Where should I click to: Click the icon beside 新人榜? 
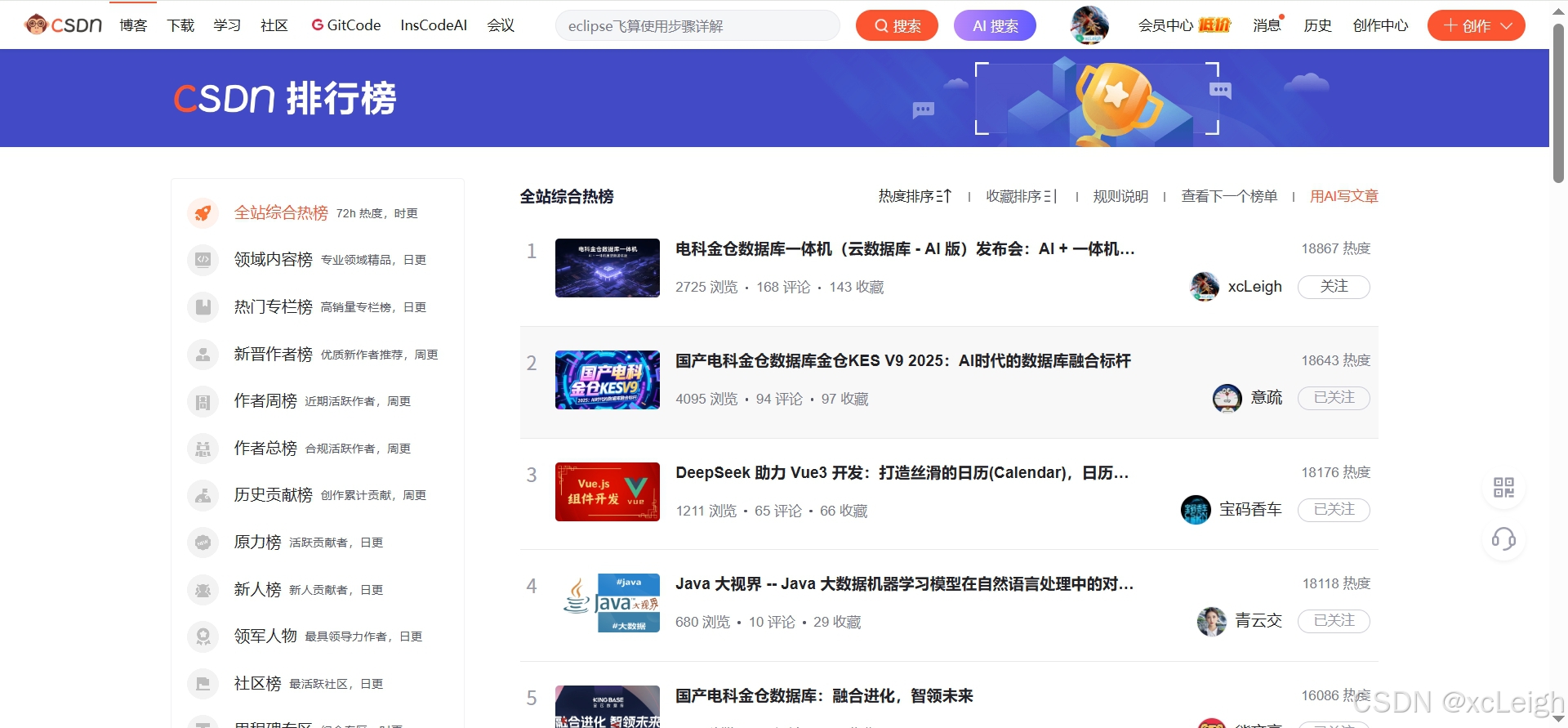coord(203,590)
